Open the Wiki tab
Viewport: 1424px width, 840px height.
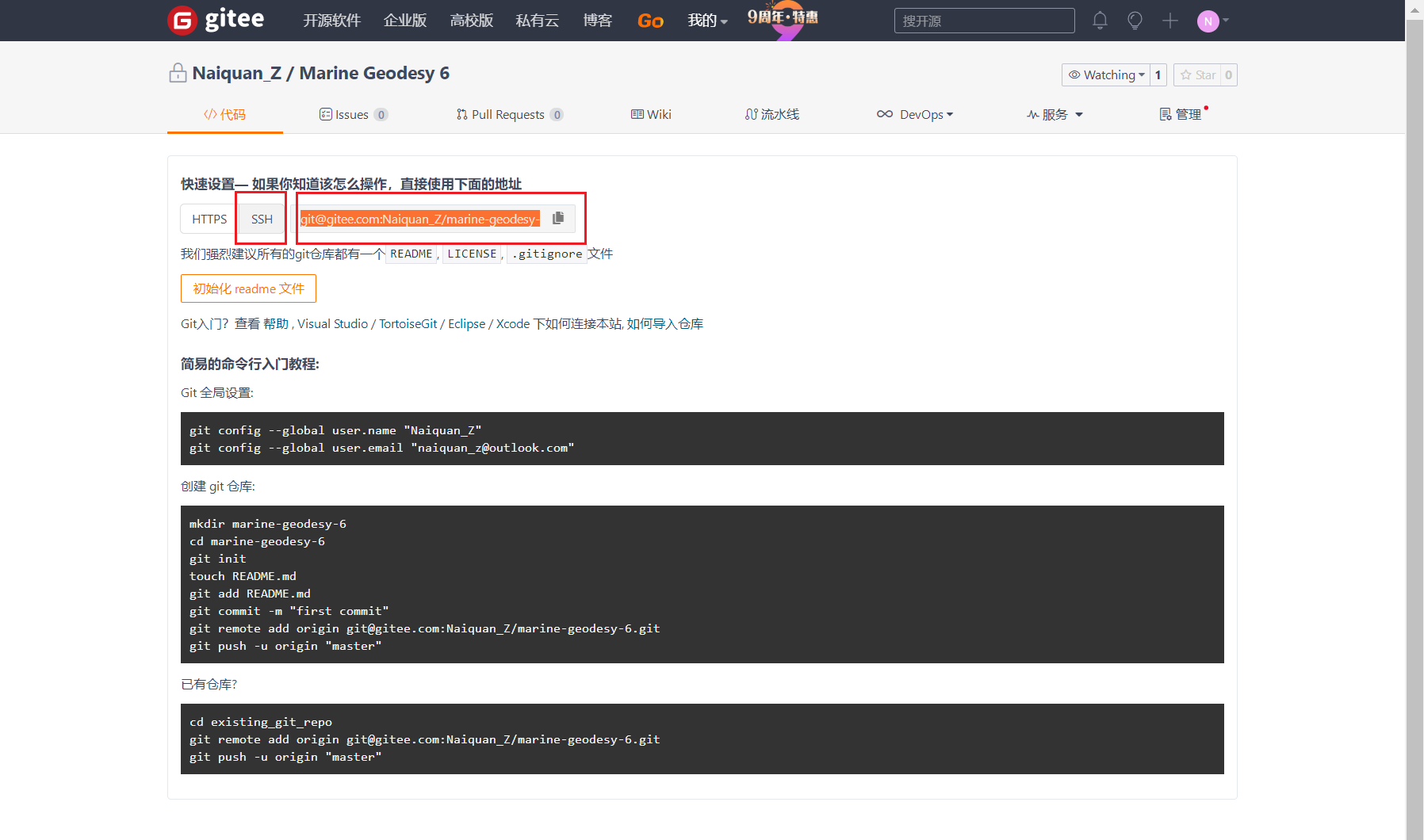click(651, 114)
